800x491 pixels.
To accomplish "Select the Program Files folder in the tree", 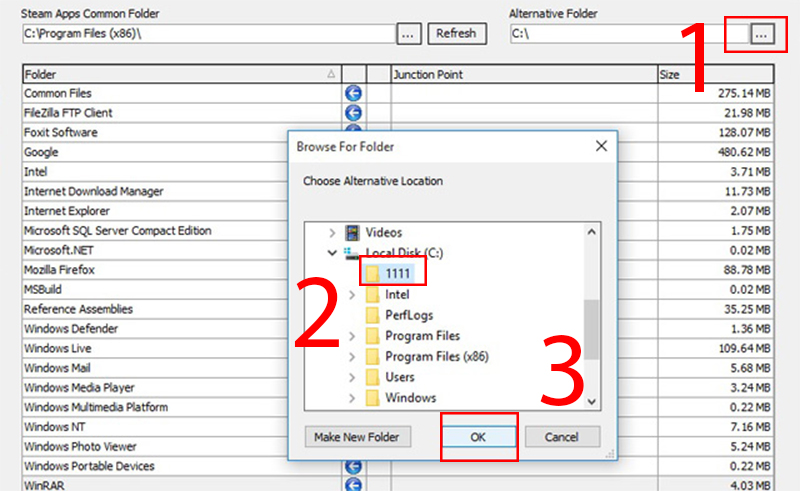I will point(413,336).
